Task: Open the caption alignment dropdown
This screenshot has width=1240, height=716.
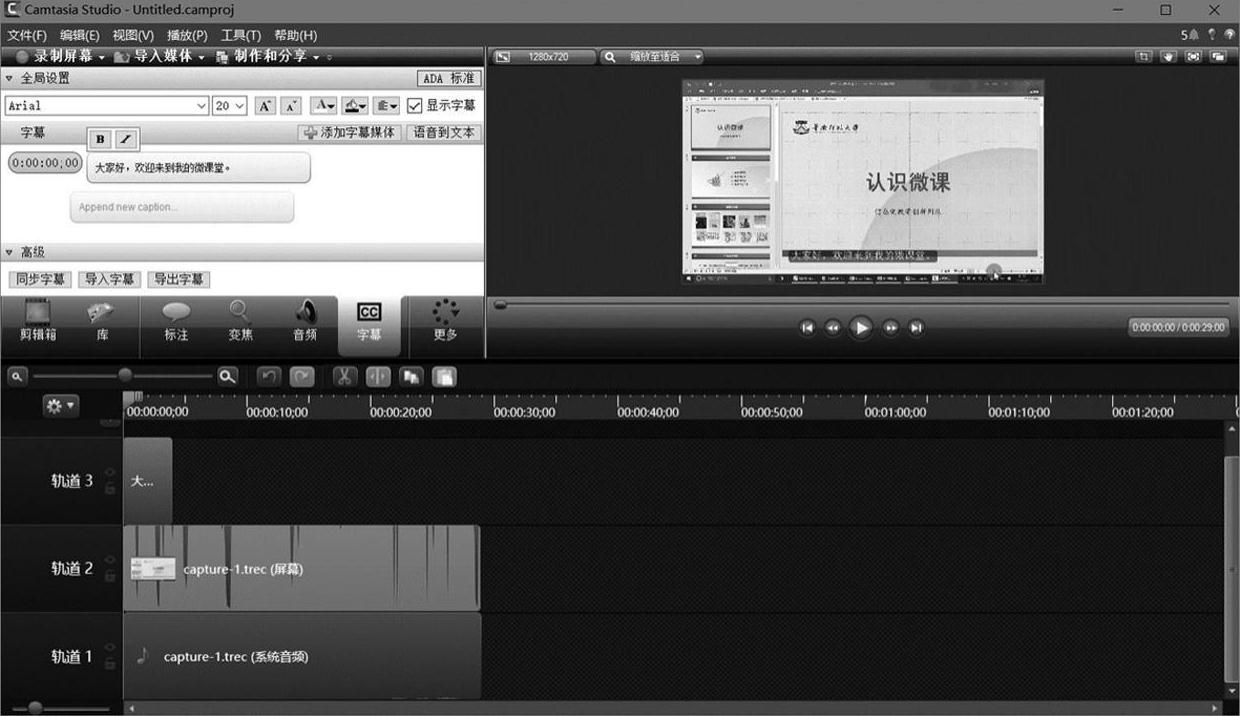Action: pos(387,106)
